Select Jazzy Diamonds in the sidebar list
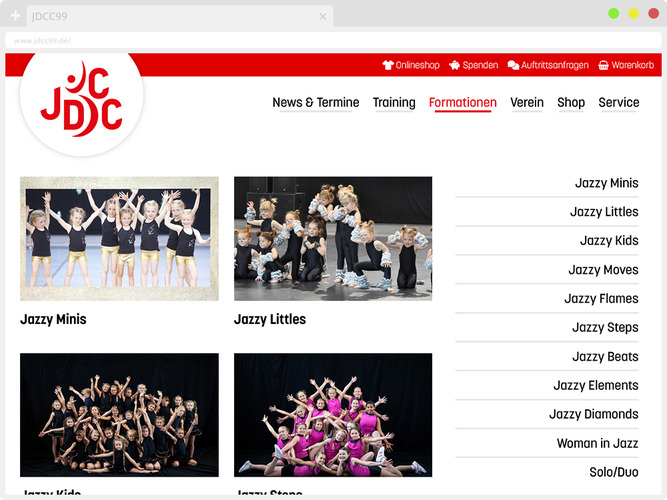667x500 pixels. pos(593,414)
